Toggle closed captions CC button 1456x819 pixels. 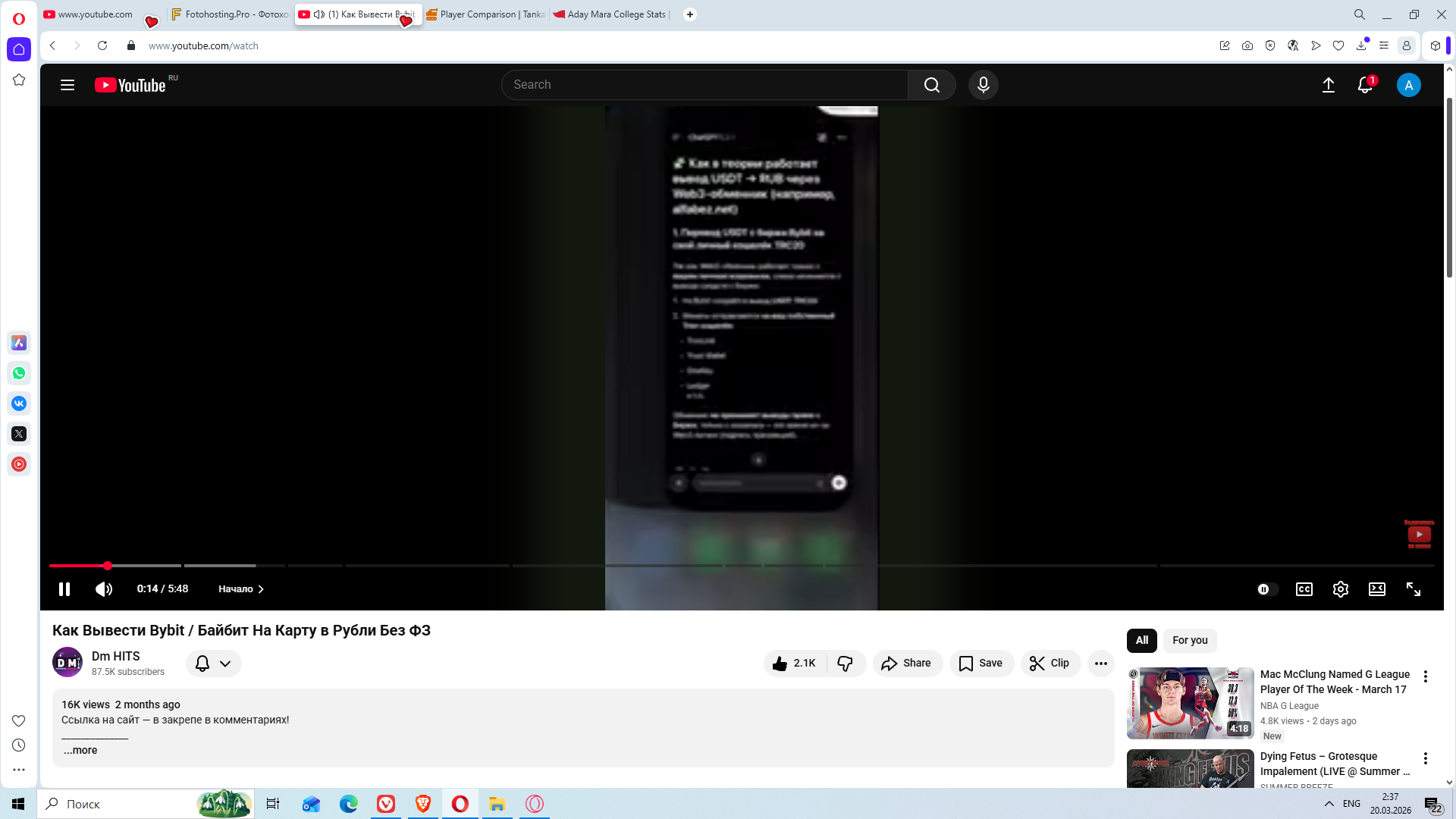pos(1304,589)
